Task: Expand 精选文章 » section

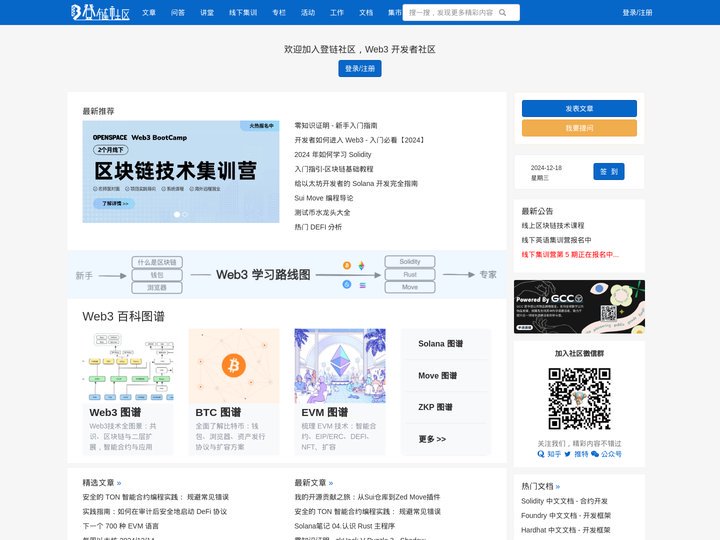Action: click(x=102, y=483)
